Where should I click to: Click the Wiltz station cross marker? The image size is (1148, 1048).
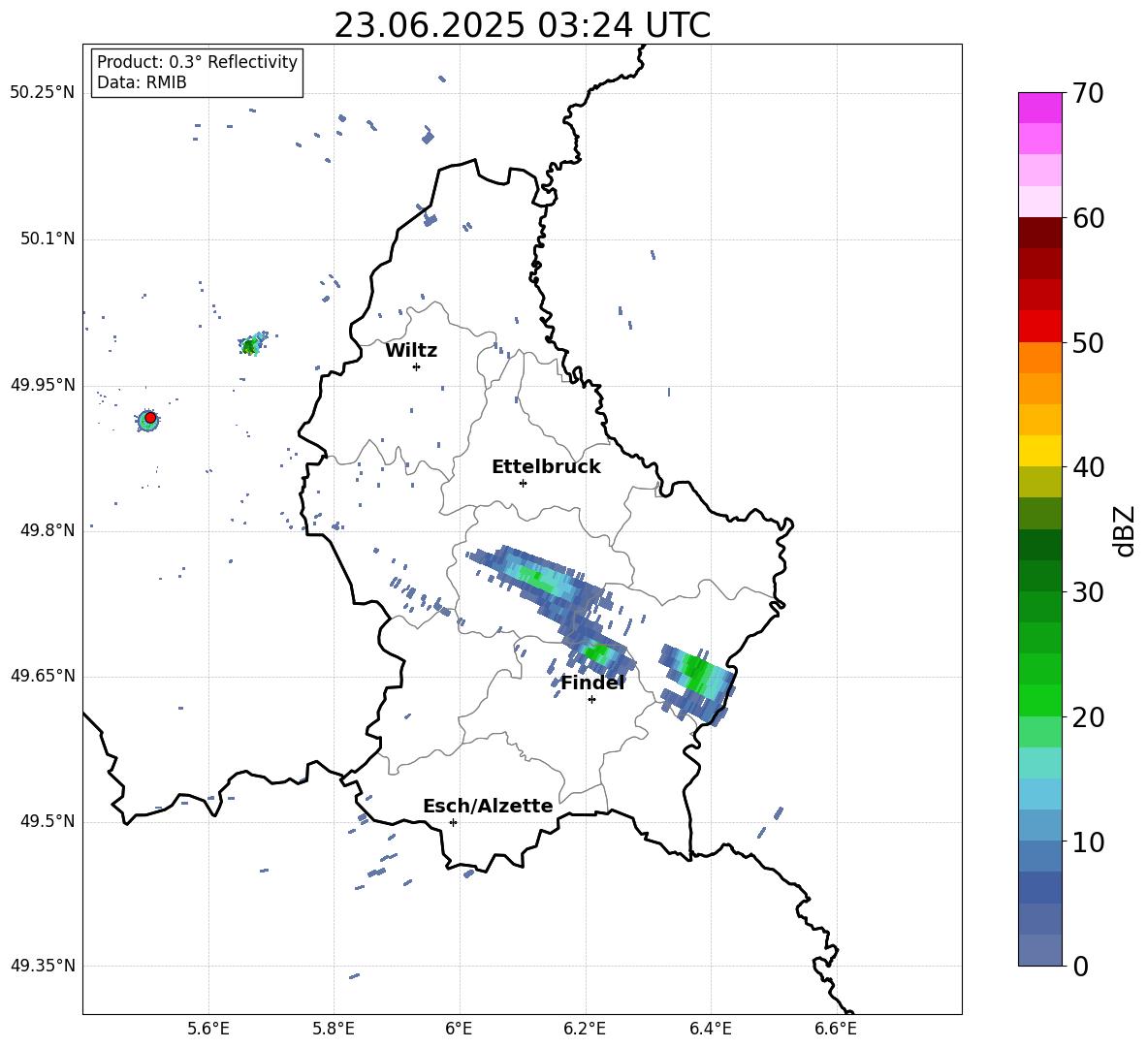[x=416, y=366]
